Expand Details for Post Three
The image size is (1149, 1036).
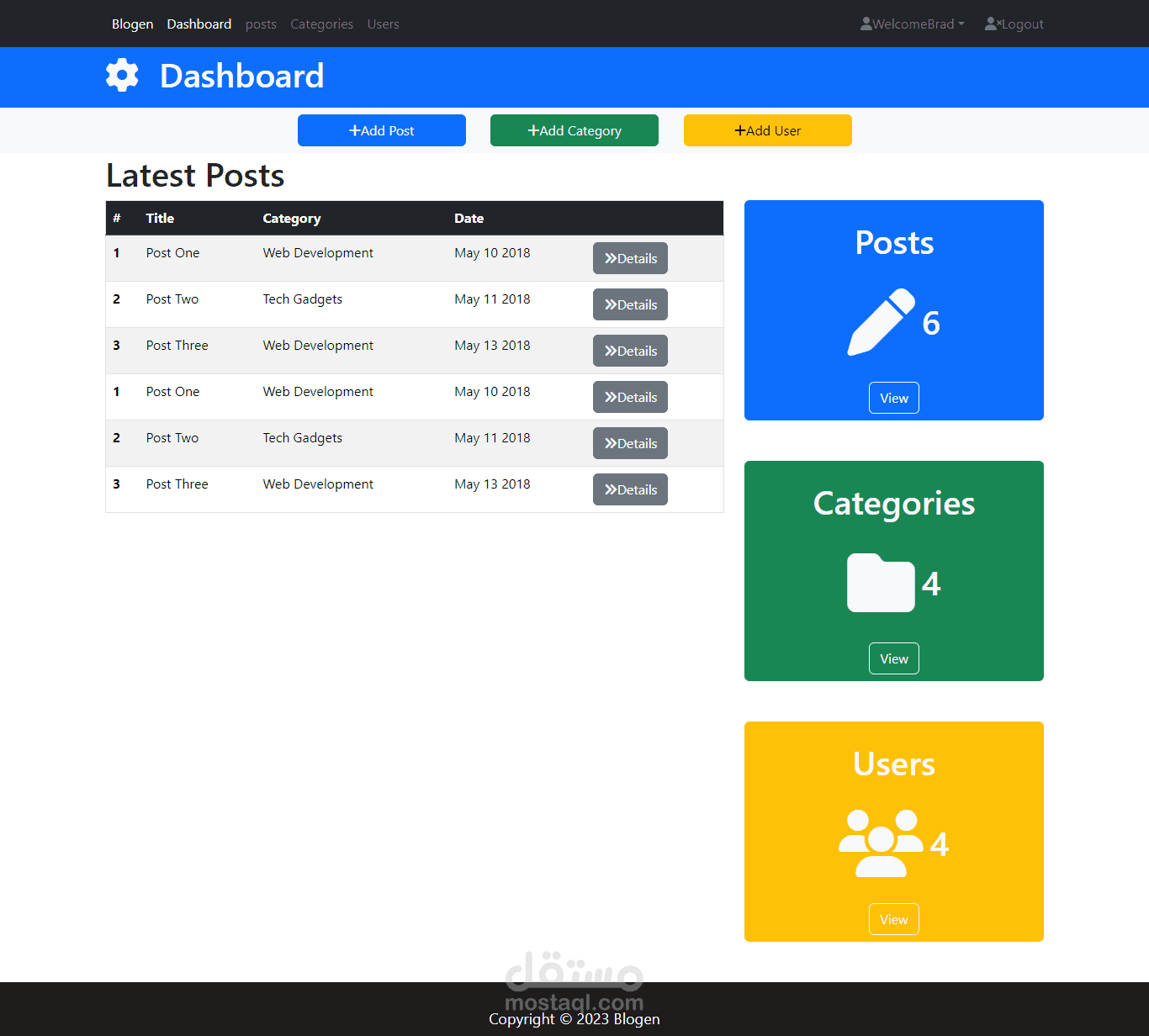click(x=630, y=351)
